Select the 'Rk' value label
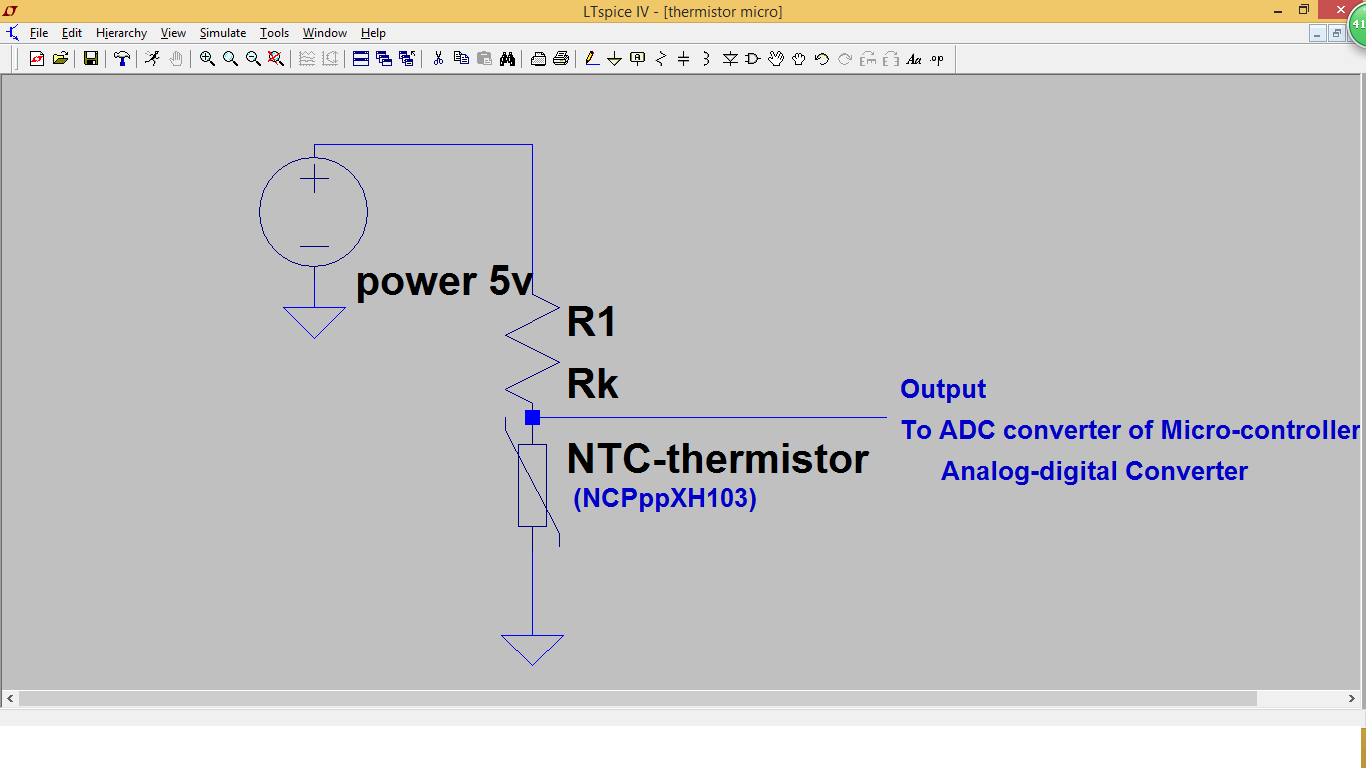Viewport: 1366px width, 768px height. [593, 384]
